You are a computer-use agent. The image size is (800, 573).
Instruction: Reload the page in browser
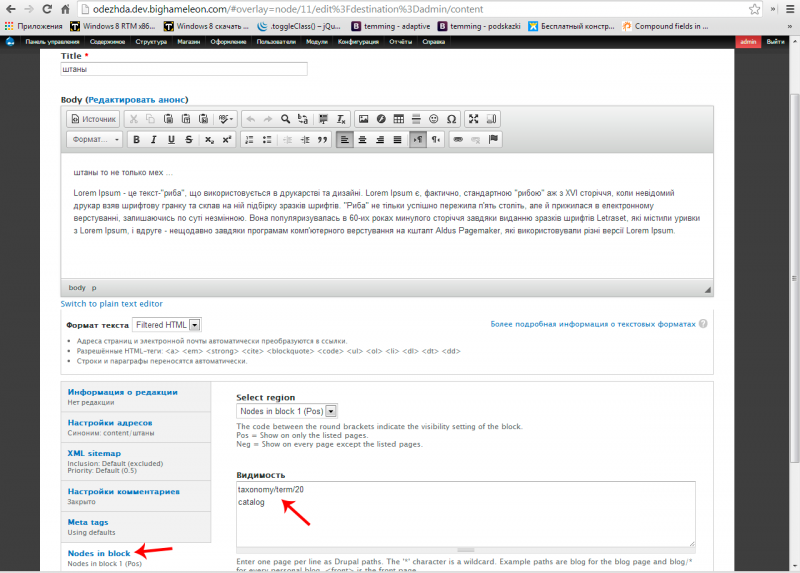click(x=47, y=9)
